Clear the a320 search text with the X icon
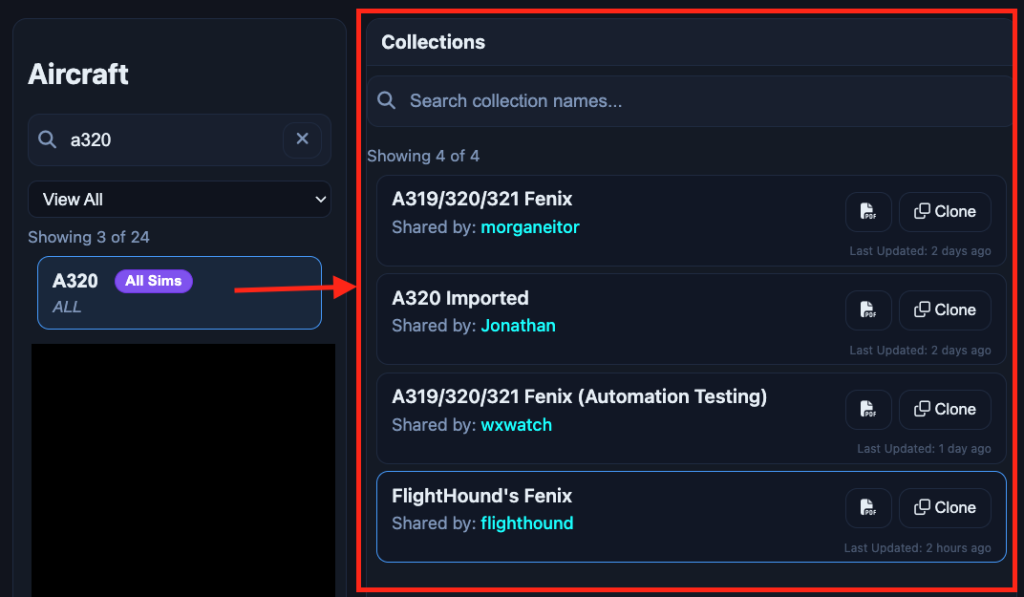The width and height of the screenshot is (1024, 597). [302, 139]
